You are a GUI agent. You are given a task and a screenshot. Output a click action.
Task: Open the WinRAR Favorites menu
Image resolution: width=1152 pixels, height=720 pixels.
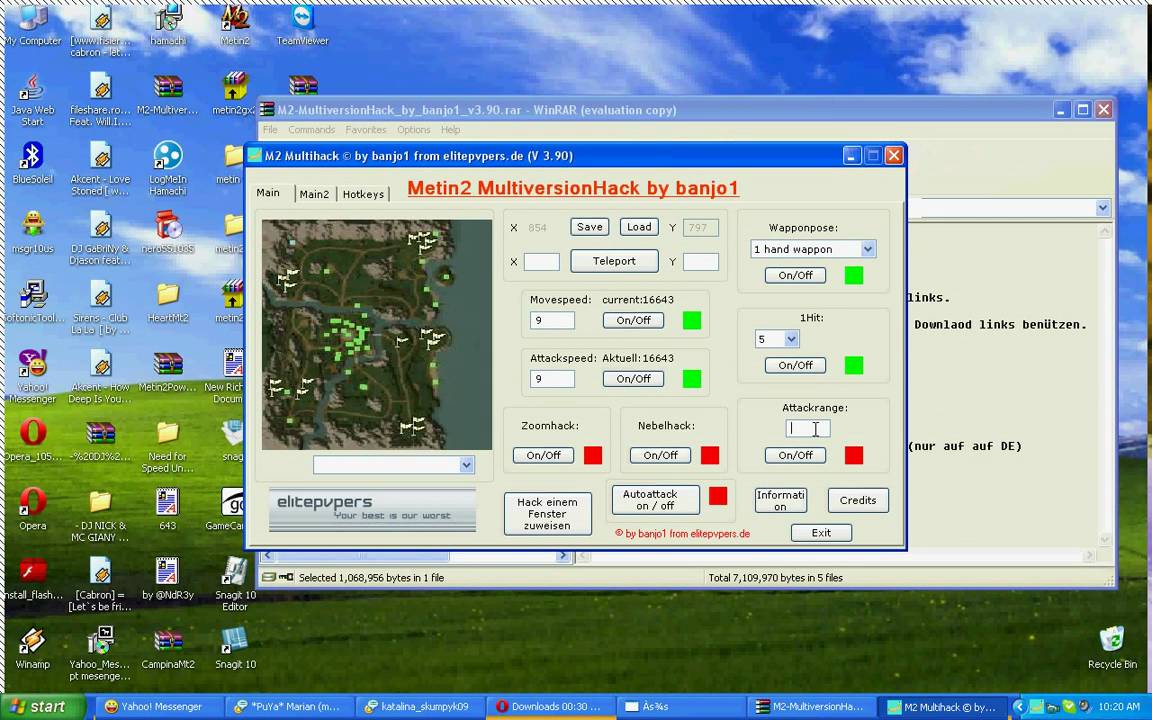[366, 129]
